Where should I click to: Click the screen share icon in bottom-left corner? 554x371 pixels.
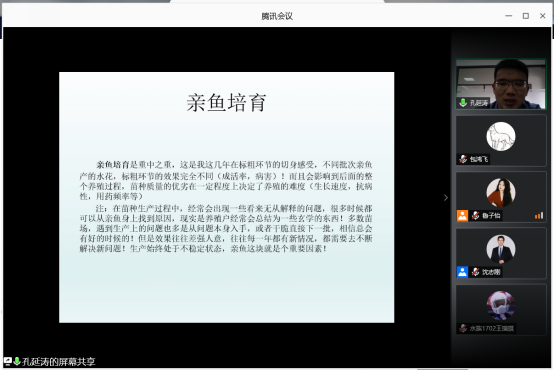[7, 361]
